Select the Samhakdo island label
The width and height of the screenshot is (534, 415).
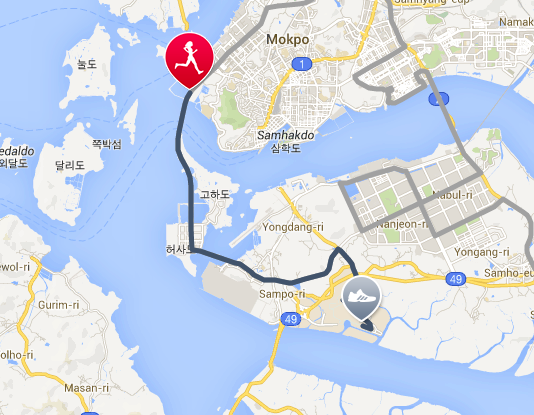(285, 135)
